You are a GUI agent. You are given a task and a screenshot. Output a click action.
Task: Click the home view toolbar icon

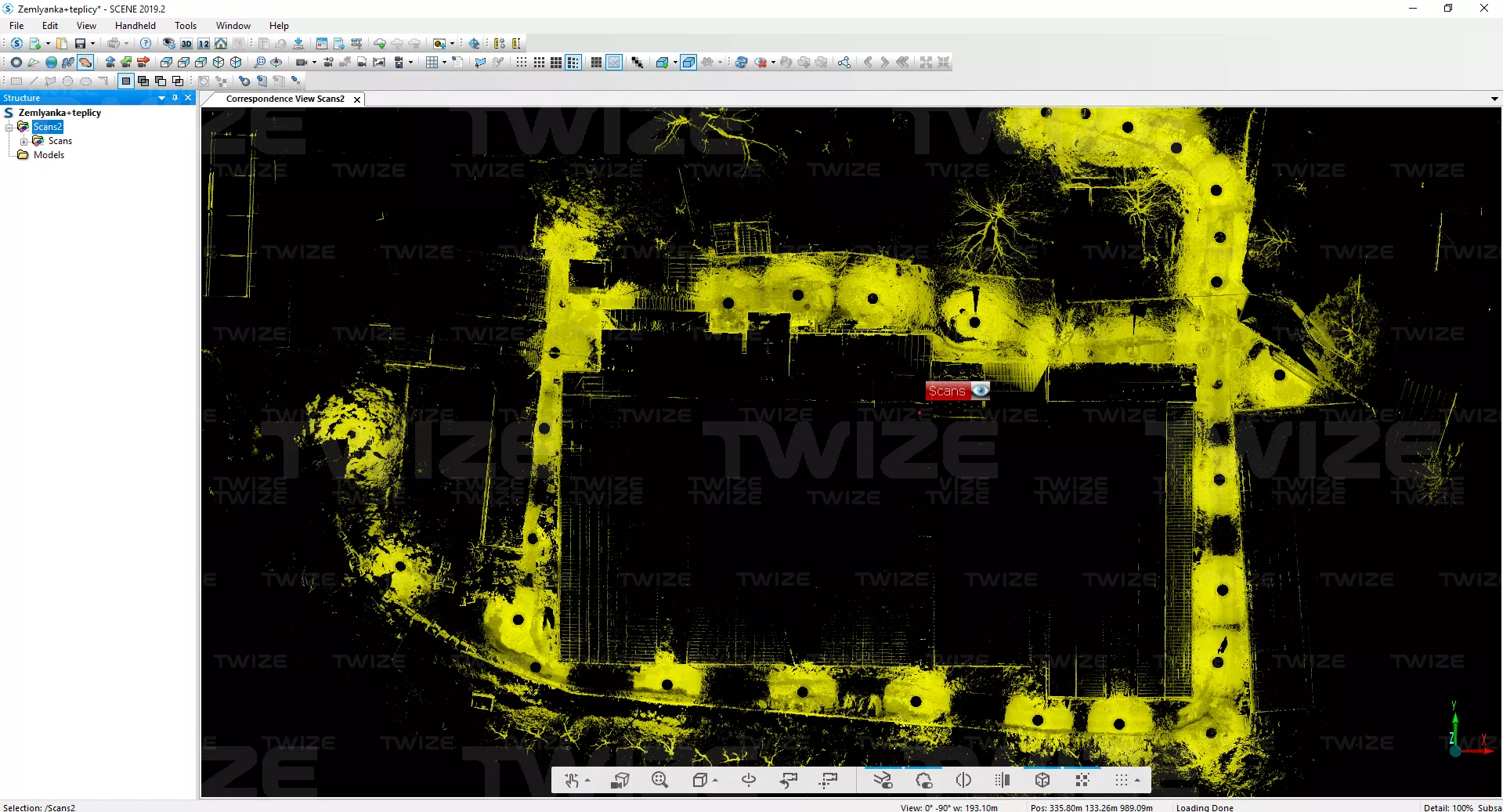(221, 44)
